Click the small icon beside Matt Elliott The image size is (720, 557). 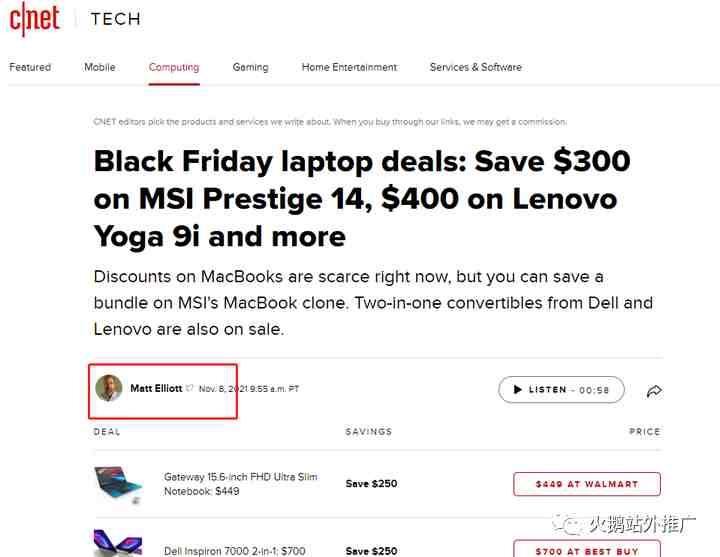[189, 388]
